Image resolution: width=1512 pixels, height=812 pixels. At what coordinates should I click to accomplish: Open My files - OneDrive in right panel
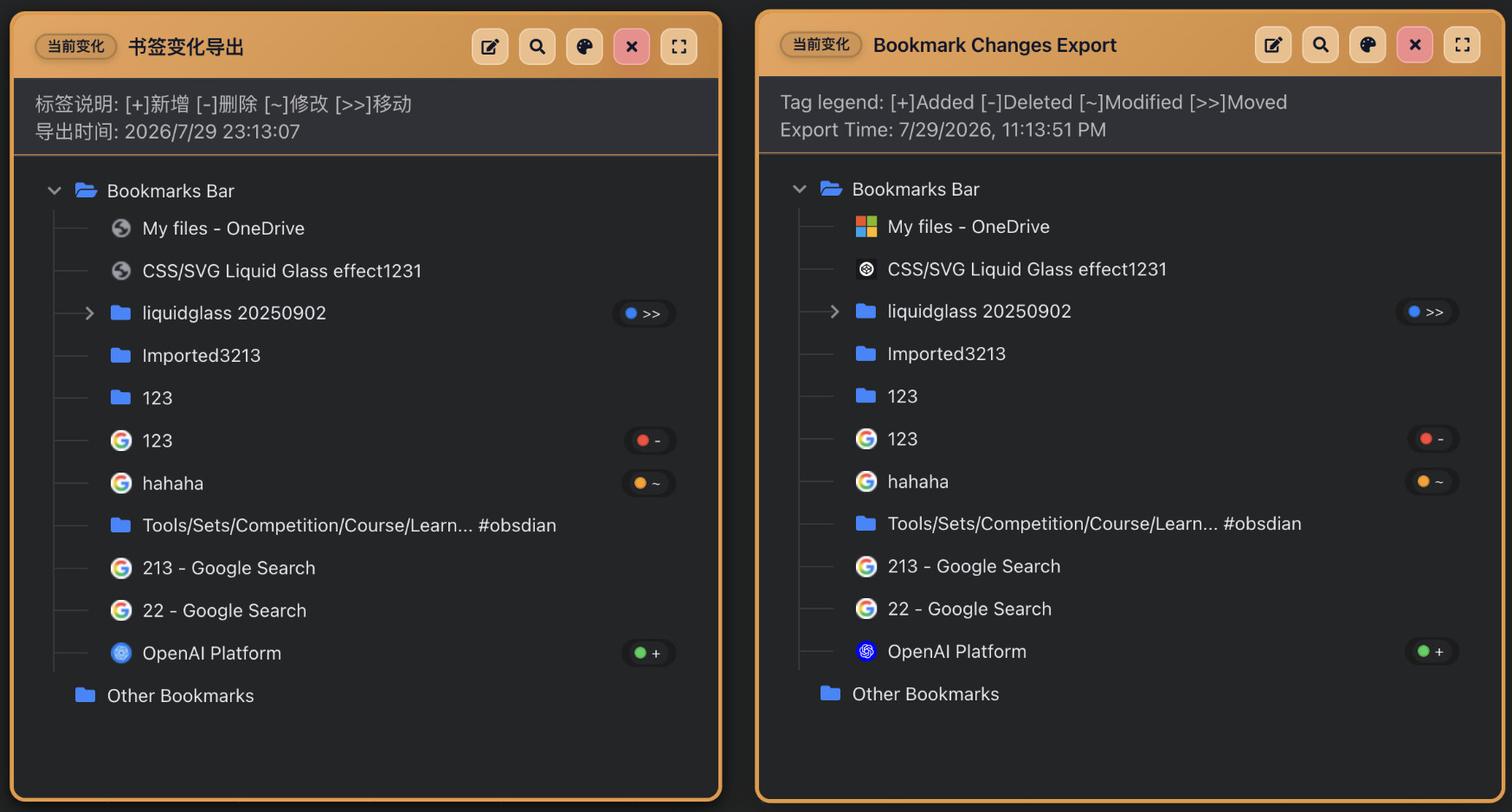point(968,227)
